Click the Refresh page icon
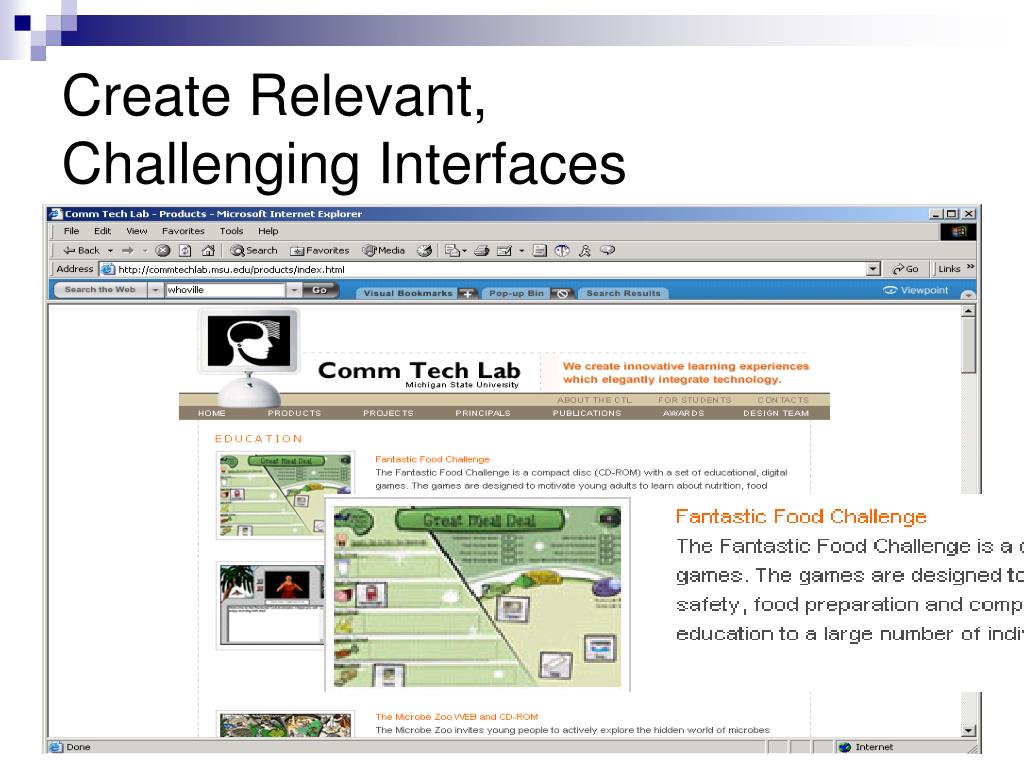The width and height of the screenshot is (1024, 768). pyautogui.click(x=185, y=251)
